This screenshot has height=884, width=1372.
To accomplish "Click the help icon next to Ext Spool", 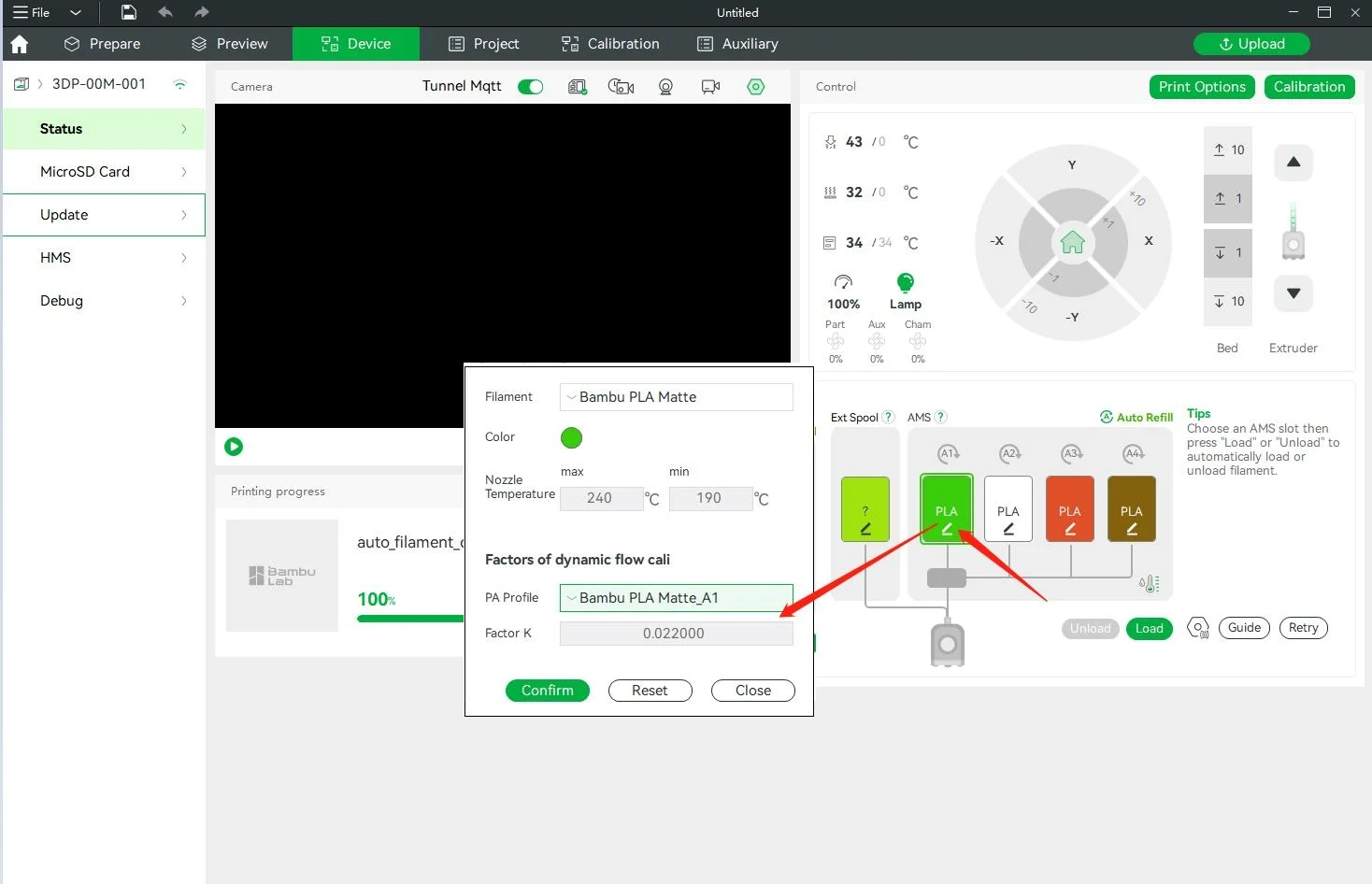I will 888,417.
